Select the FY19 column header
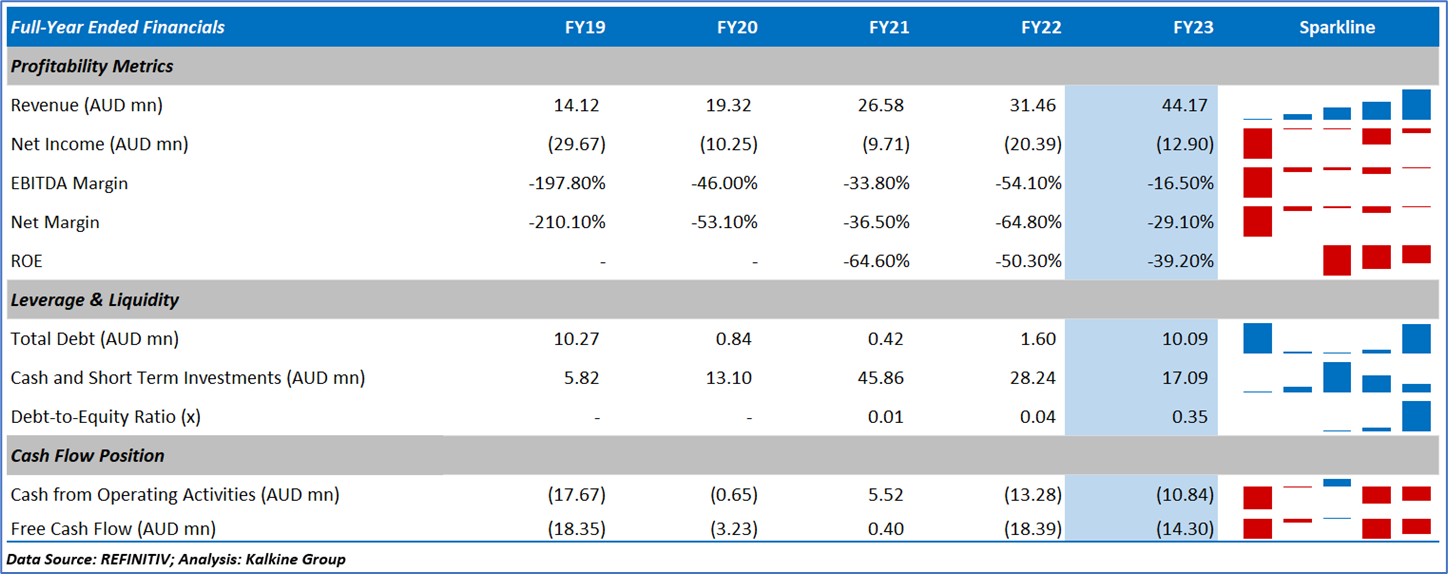 [585, 27]
